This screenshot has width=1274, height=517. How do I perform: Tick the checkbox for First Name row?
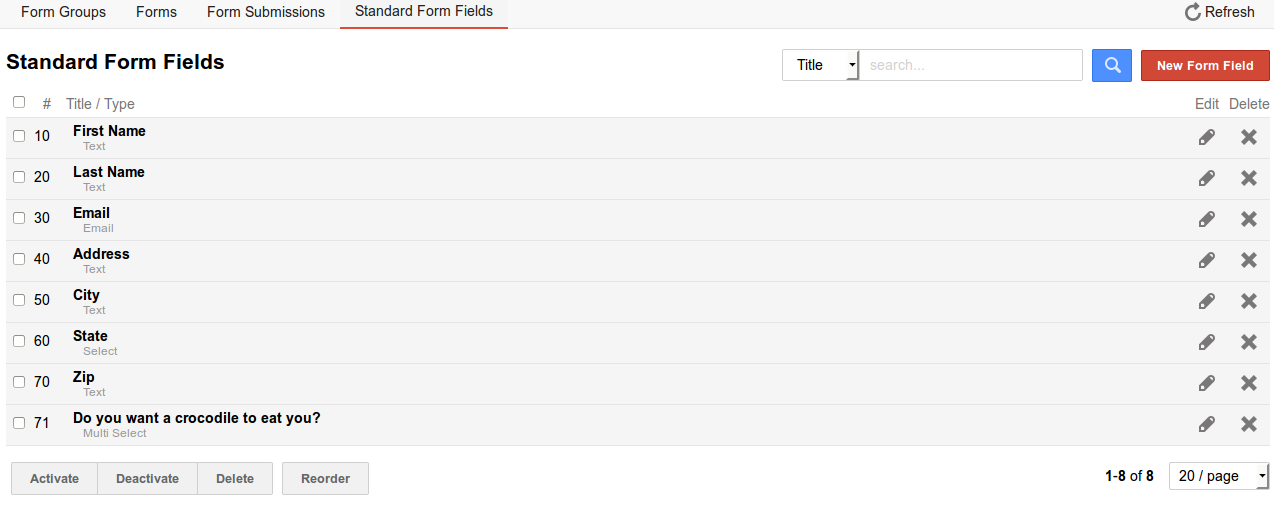(x=19, y=136)
